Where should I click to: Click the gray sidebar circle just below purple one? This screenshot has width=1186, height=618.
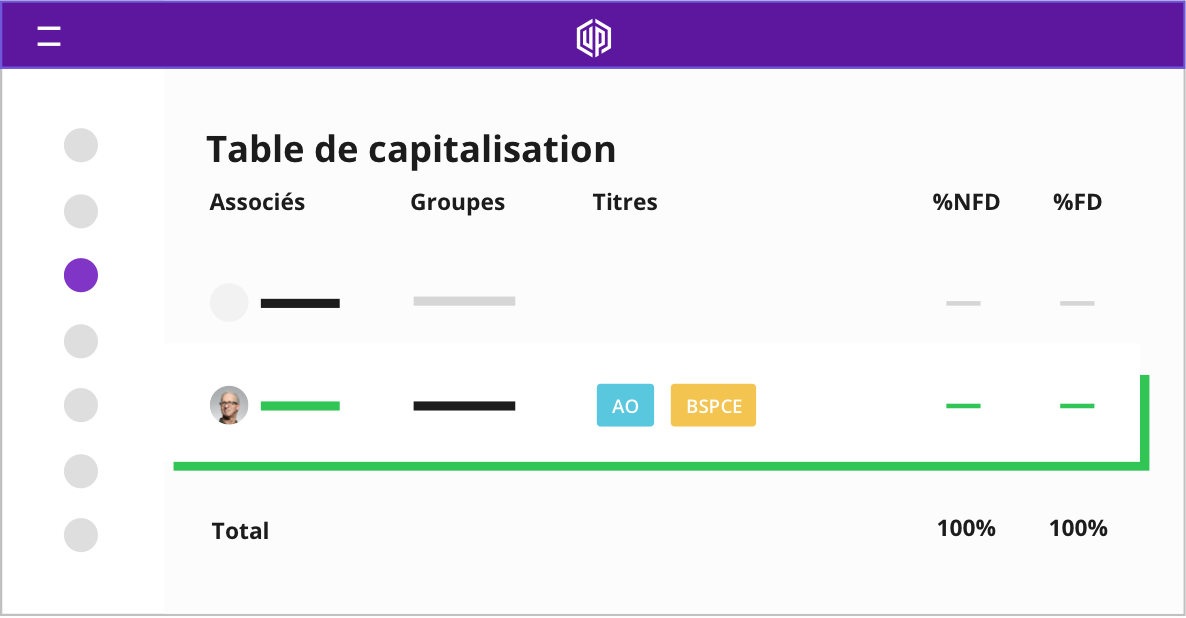(x=81, y=341)
